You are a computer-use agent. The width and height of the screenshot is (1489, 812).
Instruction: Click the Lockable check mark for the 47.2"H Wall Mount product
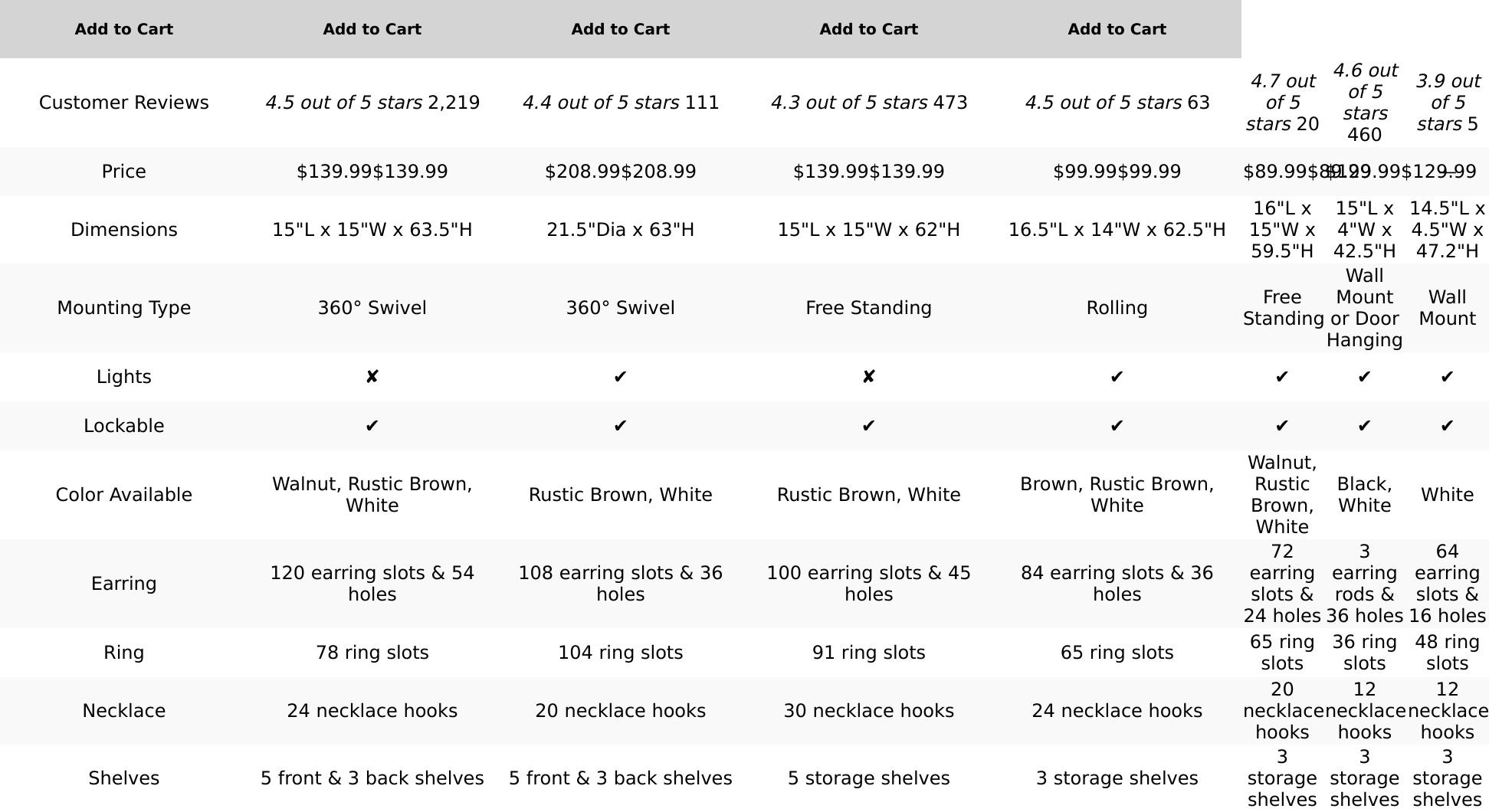(x=1447, y=426)
